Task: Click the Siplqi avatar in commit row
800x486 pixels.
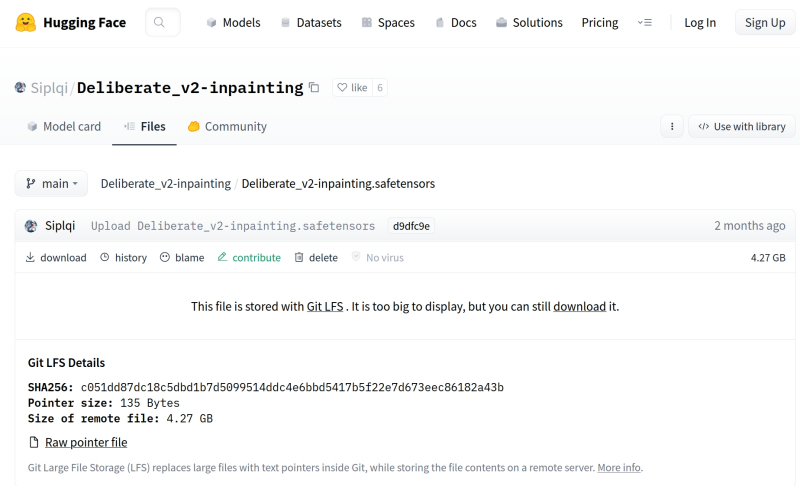Action: [31, 226]
